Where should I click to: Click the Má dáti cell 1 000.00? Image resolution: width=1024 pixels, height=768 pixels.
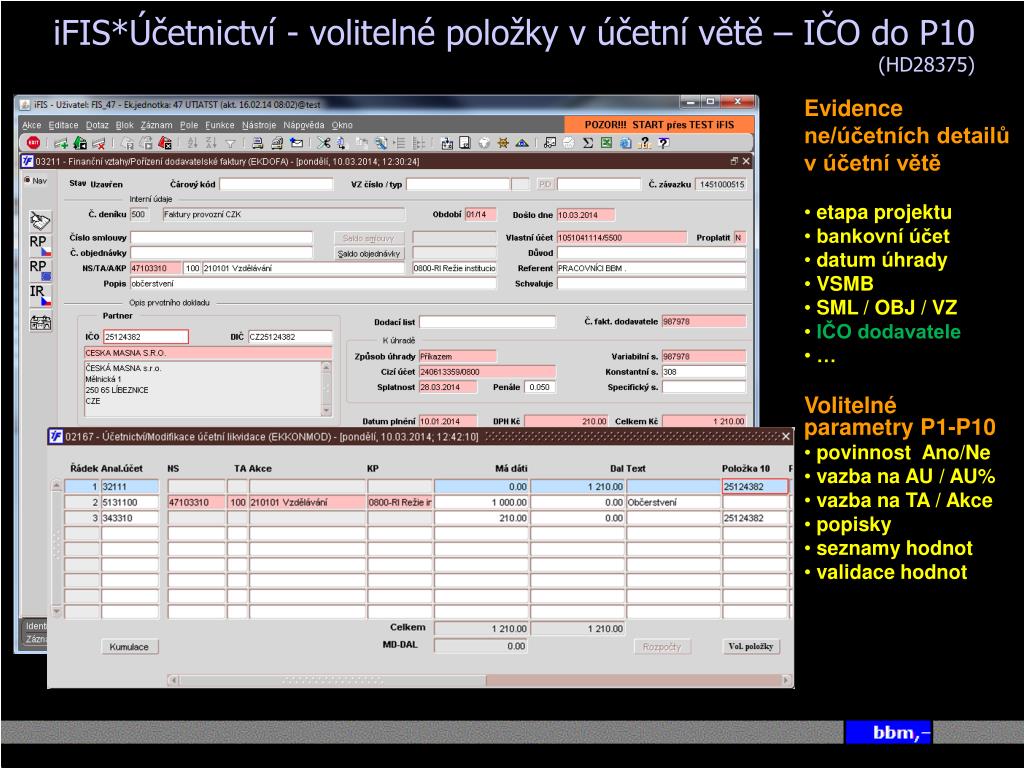click(x=481, y=502)
